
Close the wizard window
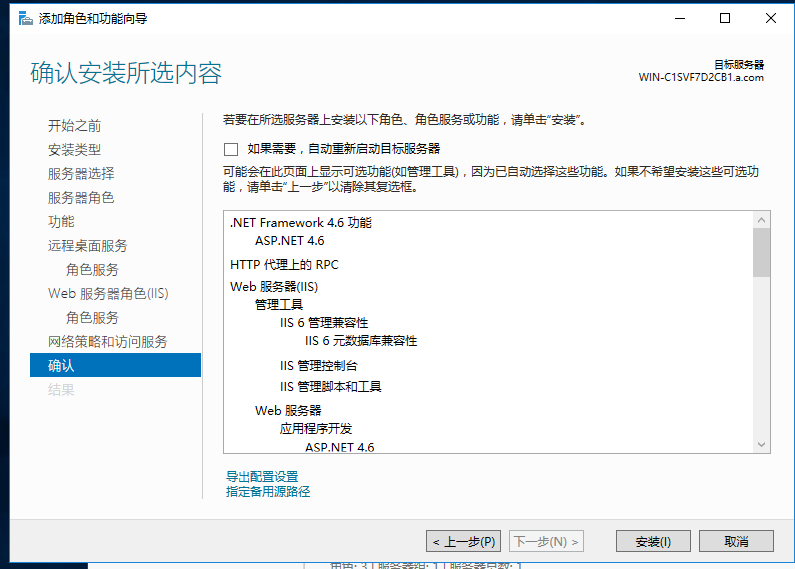tap(771, 19)
